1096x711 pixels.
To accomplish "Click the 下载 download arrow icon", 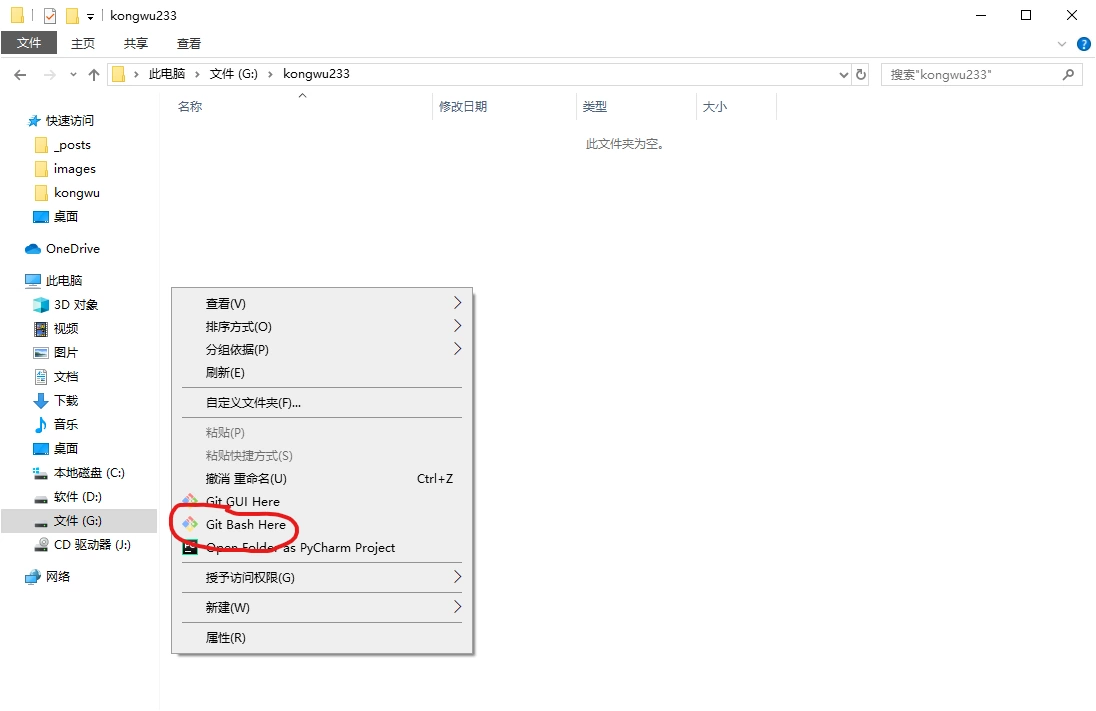I will [41, 401].
